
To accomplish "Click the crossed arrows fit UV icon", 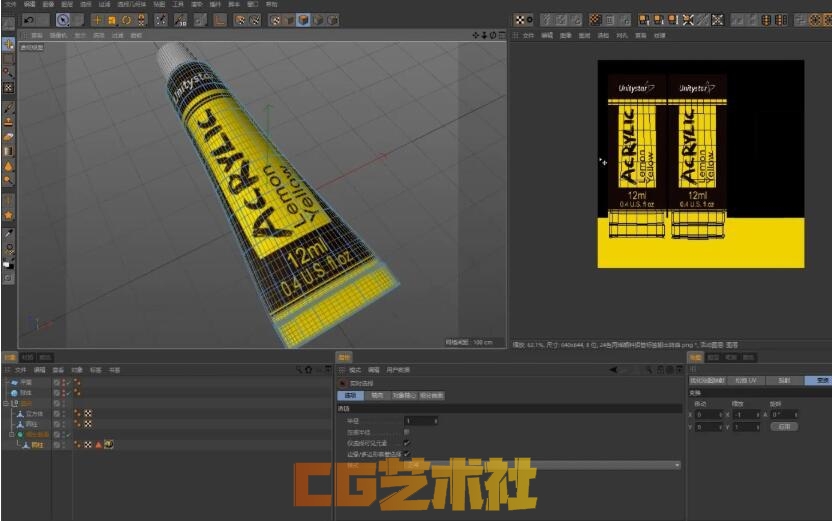I will [x=688, y=20].
